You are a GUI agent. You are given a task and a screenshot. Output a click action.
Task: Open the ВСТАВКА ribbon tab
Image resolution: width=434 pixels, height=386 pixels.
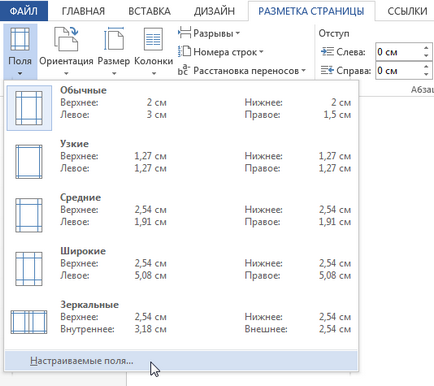pyautogui.click(x=149, y=11)
